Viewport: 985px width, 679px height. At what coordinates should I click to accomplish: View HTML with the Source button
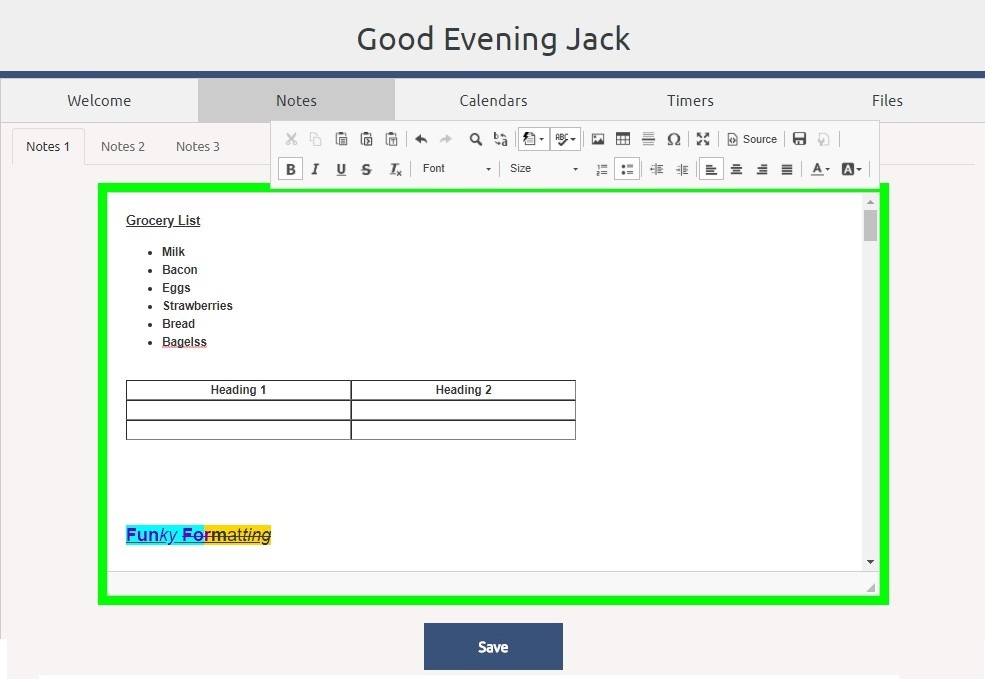[x=752, y=140]
